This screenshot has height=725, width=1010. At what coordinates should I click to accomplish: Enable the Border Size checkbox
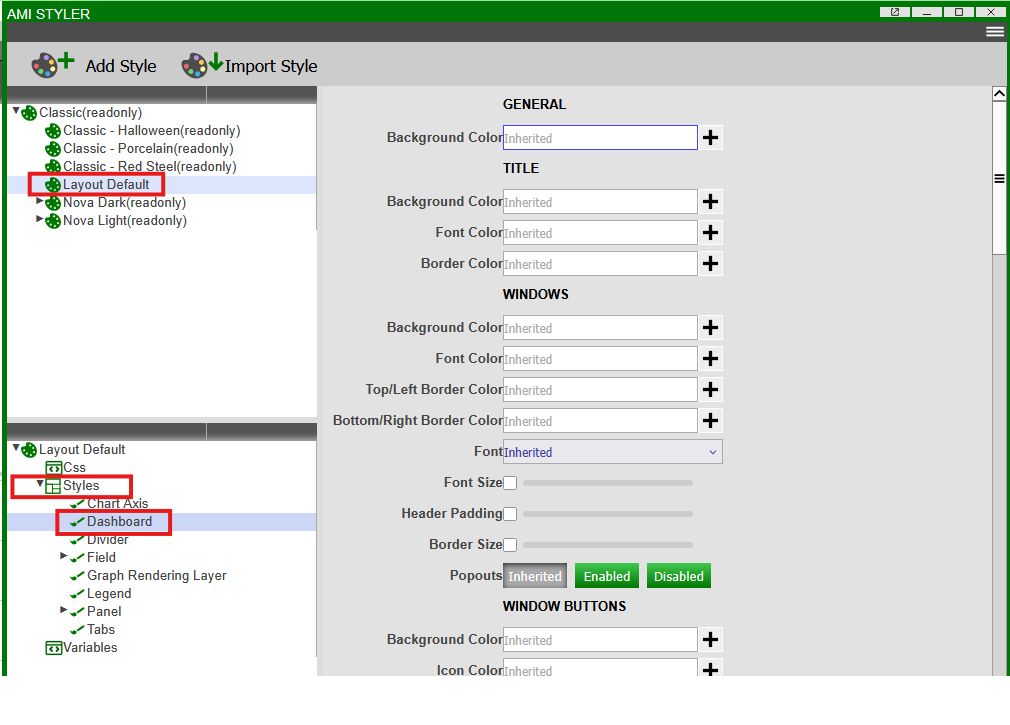510,545
